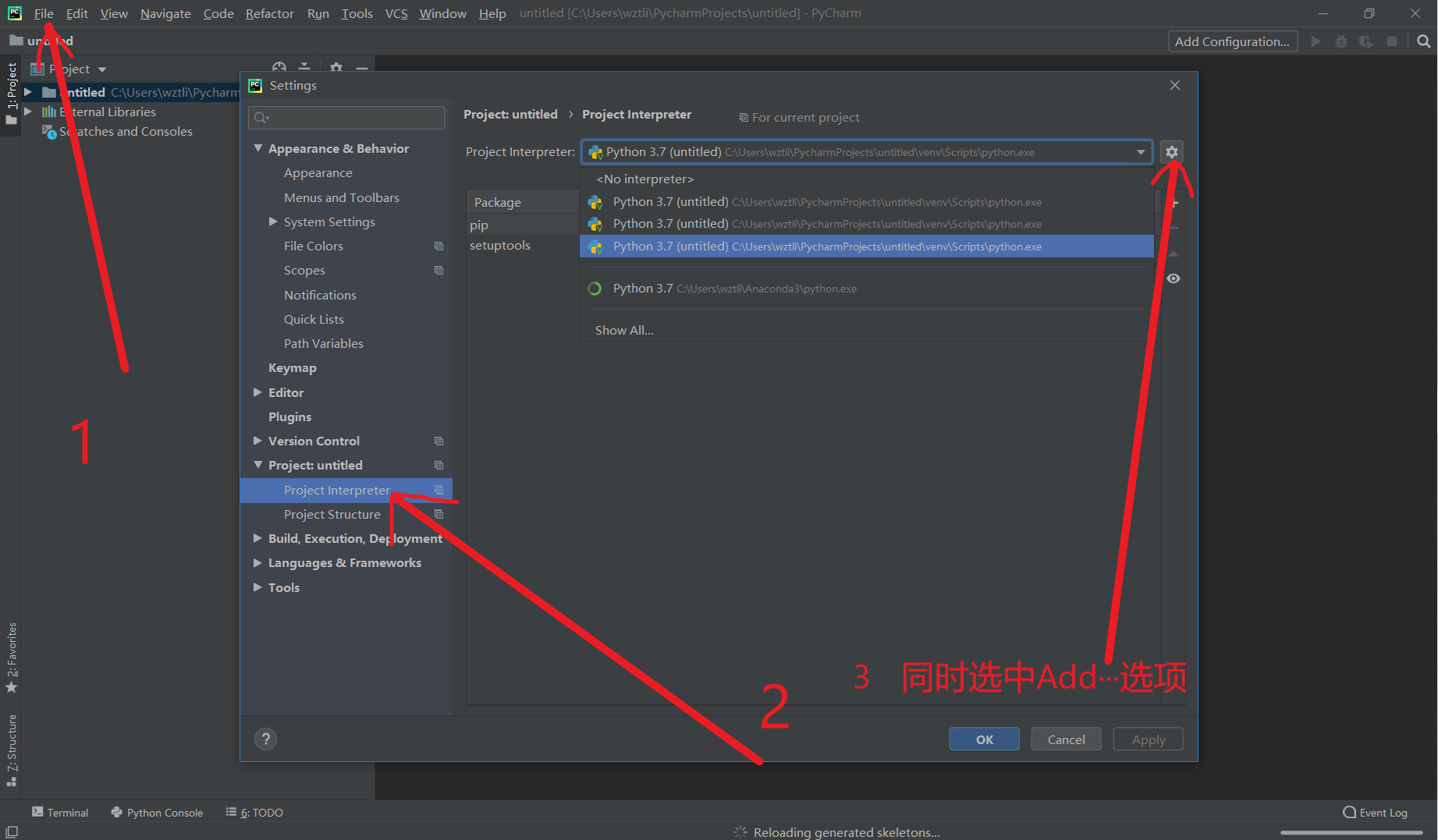
Task: Open Search Everywhere magnifier icon
Action: (x=1423, y=41)
